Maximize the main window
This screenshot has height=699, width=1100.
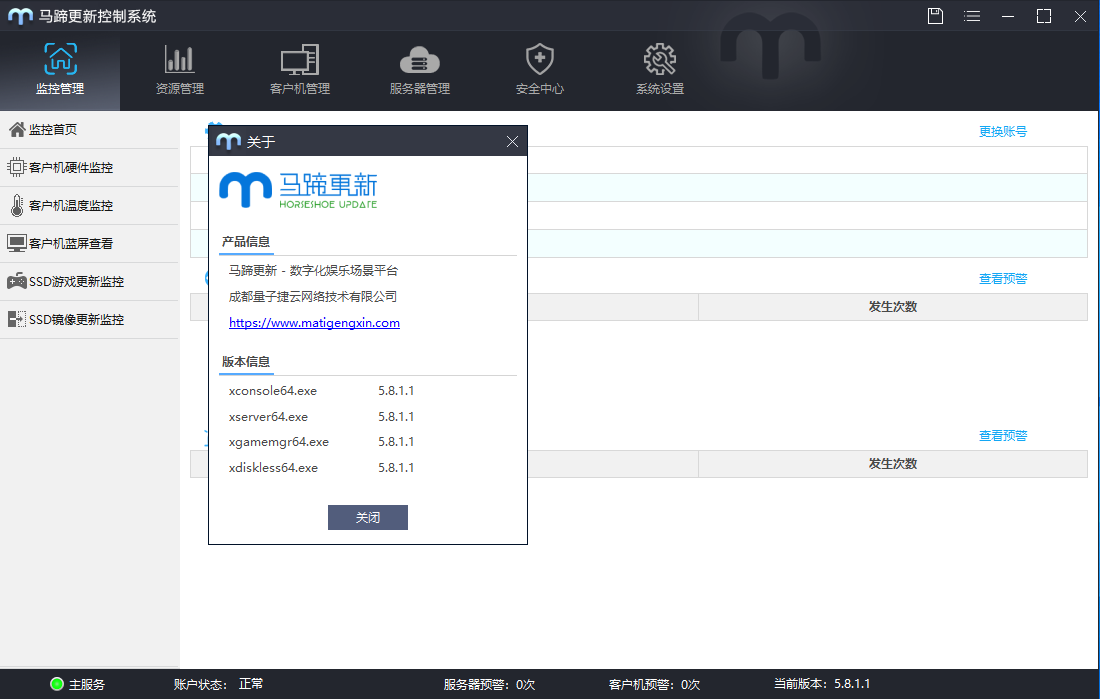point(1044,16)
